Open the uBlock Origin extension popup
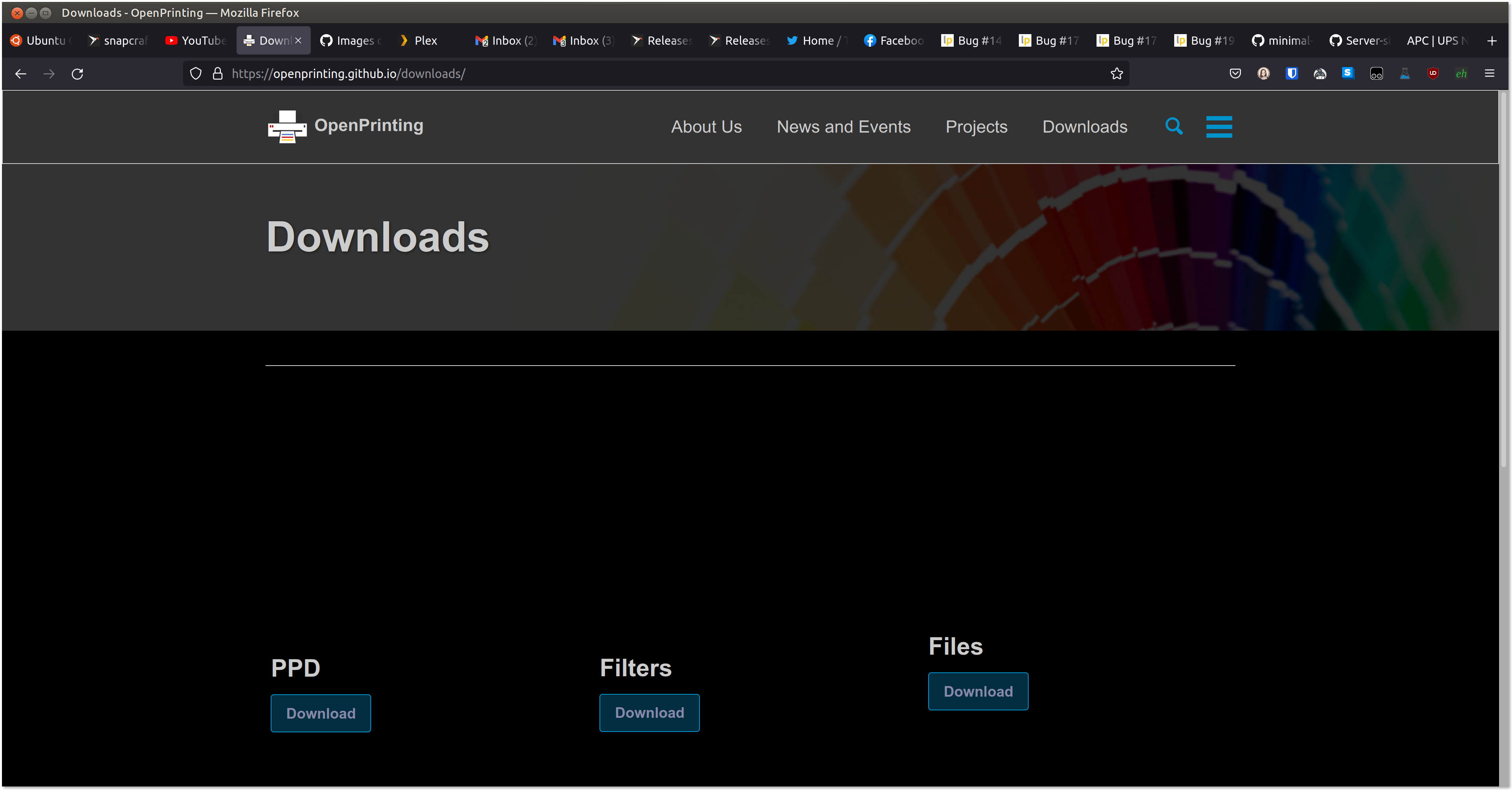1512x790 pixels. (1433, 73)
